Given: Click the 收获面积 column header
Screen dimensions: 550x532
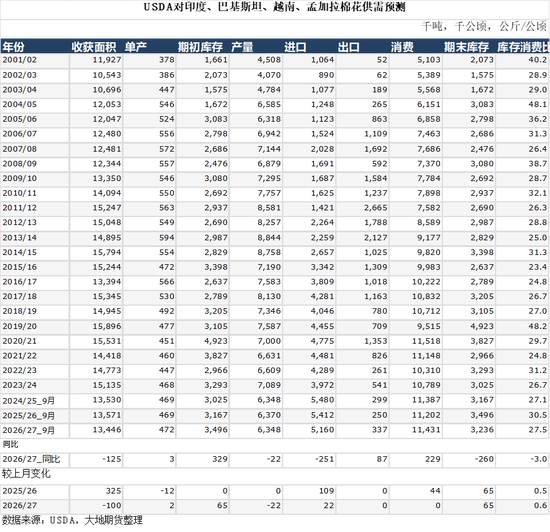Looking at the screenshot, I should click(94, 47).
